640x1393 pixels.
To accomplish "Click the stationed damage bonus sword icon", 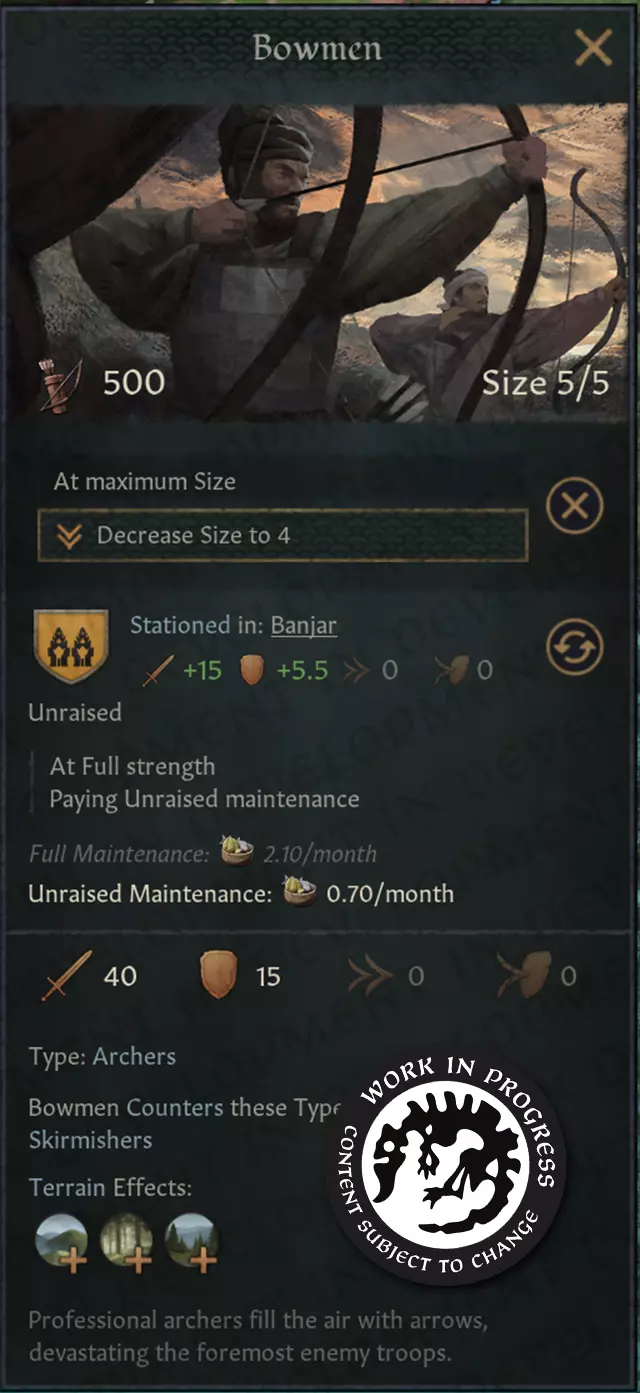I will pos(158,670).
